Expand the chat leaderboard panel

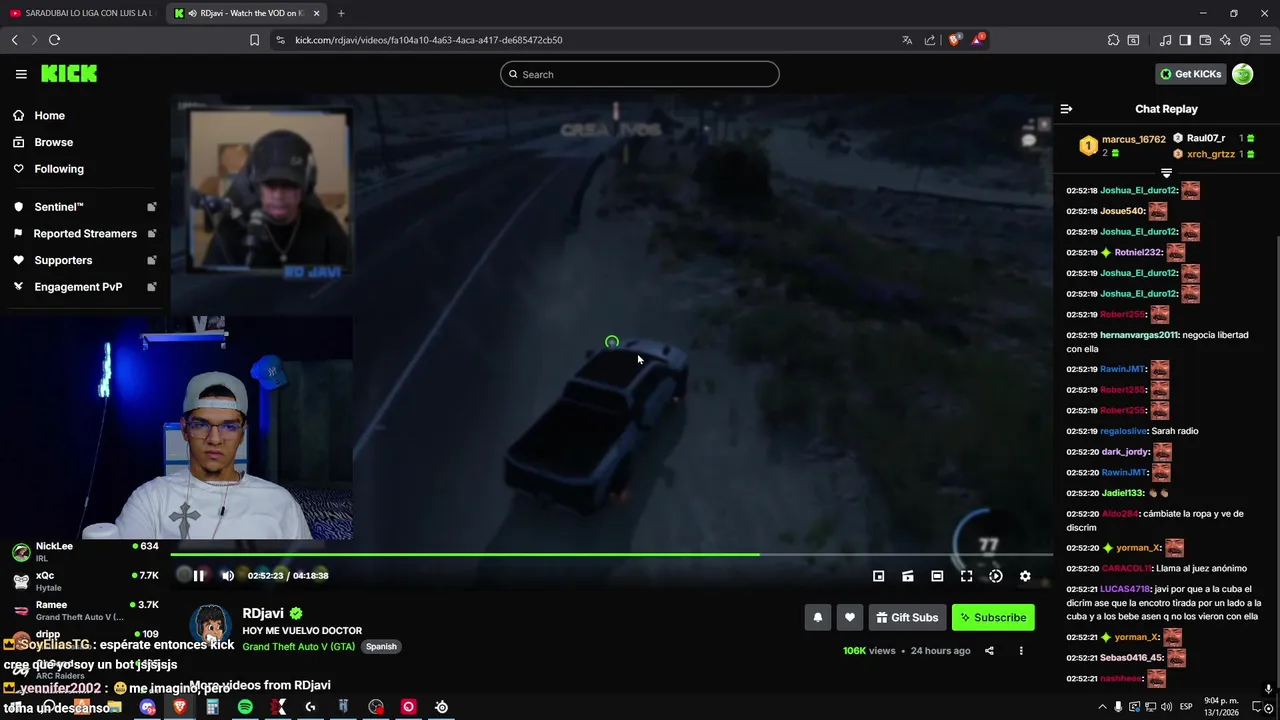[1166, 173]
